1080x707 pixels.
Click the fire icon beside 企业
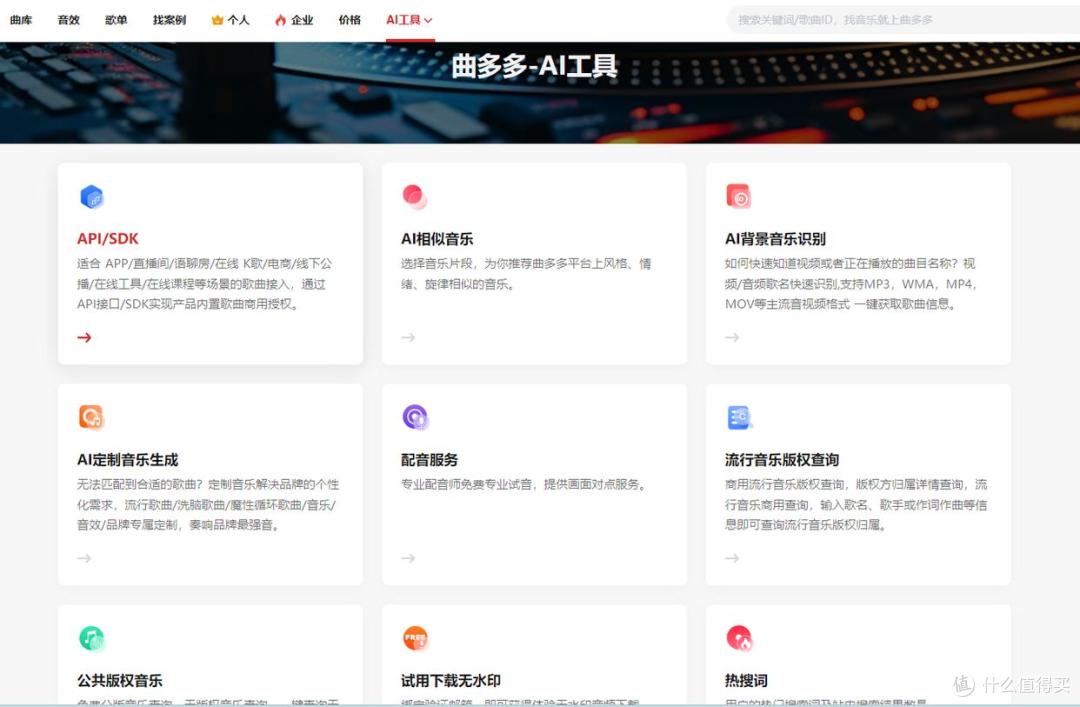pos(280,20)
